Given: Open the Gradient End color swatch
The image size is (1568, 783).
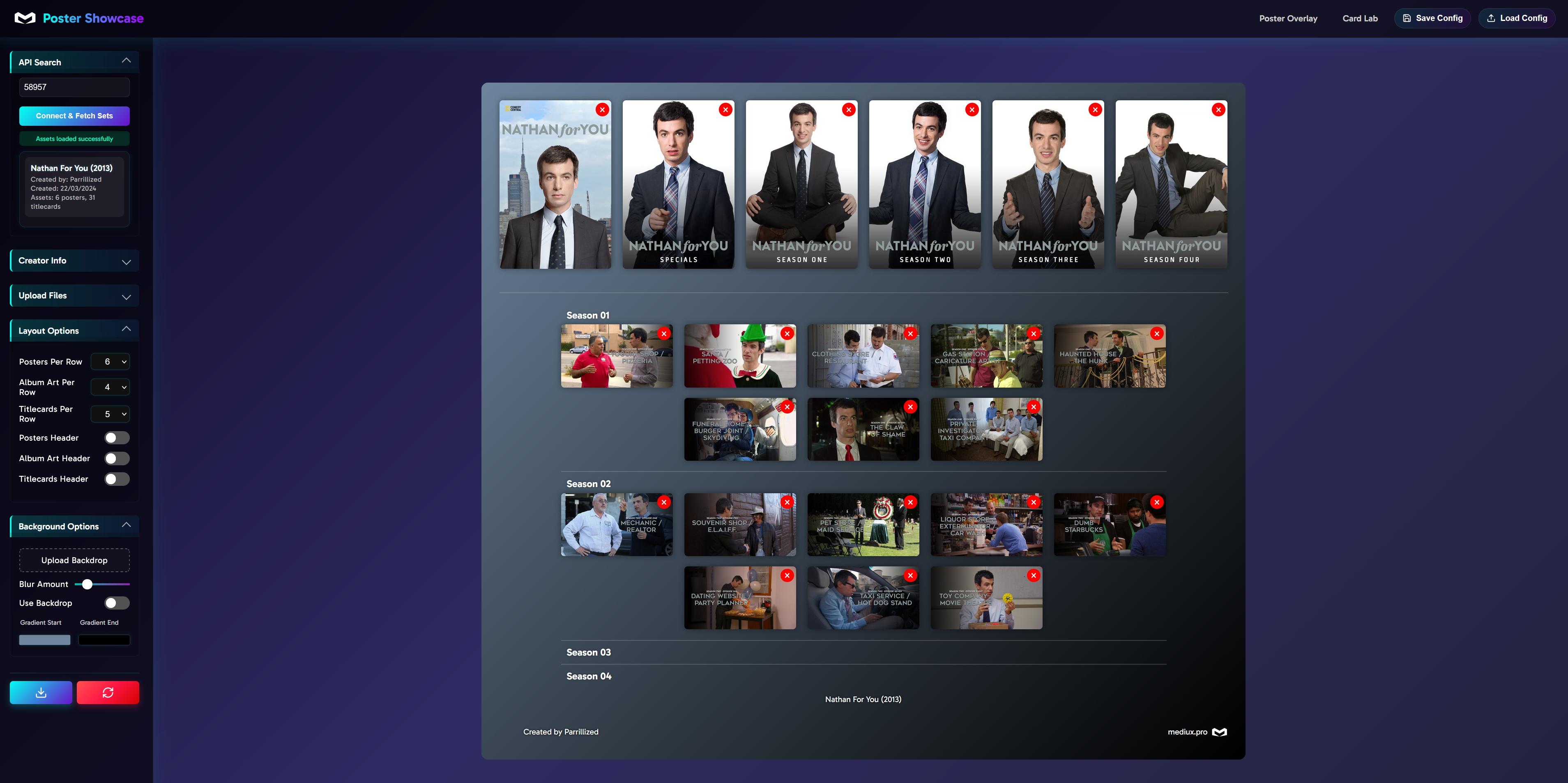Looking at the screenshot, I should 104,640.
